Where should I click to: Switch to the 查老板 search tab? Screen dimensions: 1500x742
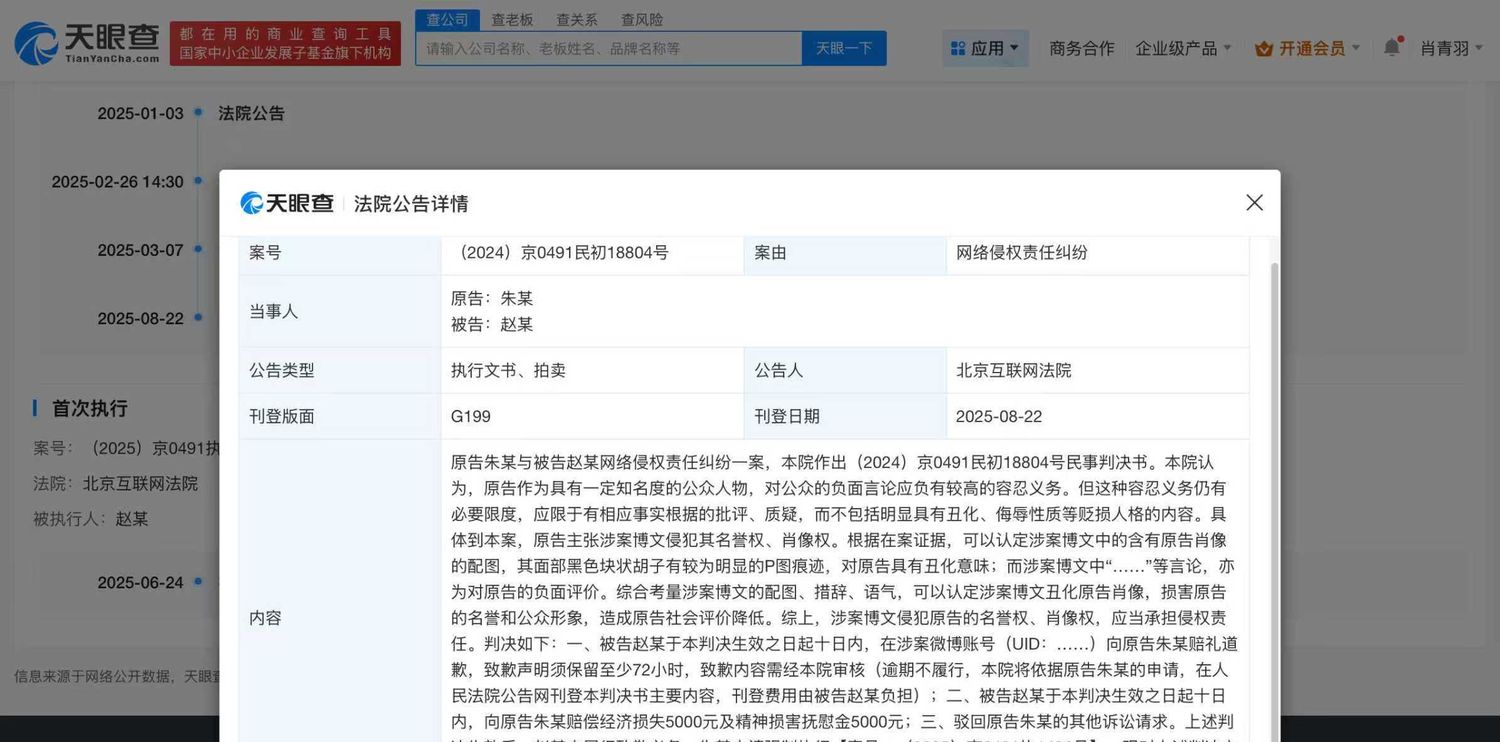[512, 20]
